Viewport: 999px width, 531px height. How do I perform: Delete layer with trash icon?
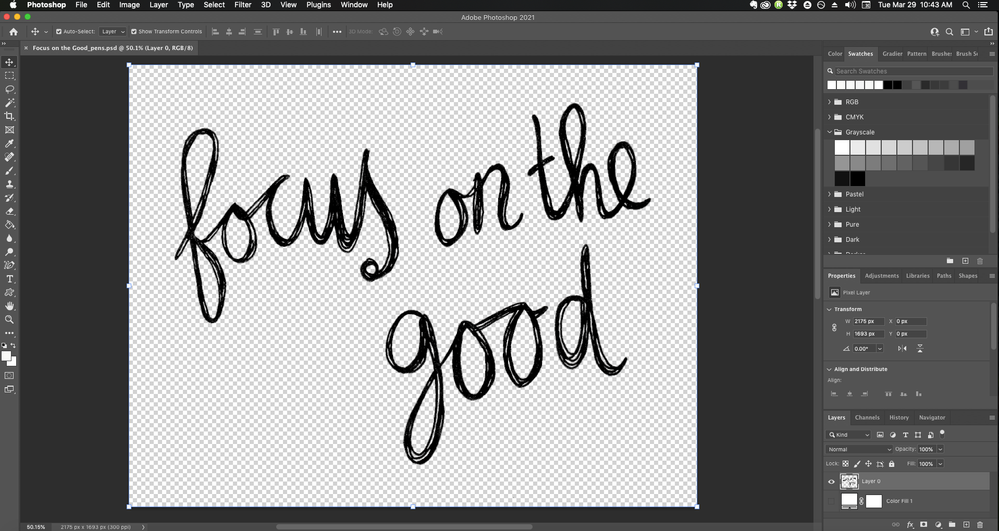pyautogui.click(x=980, y=524)
